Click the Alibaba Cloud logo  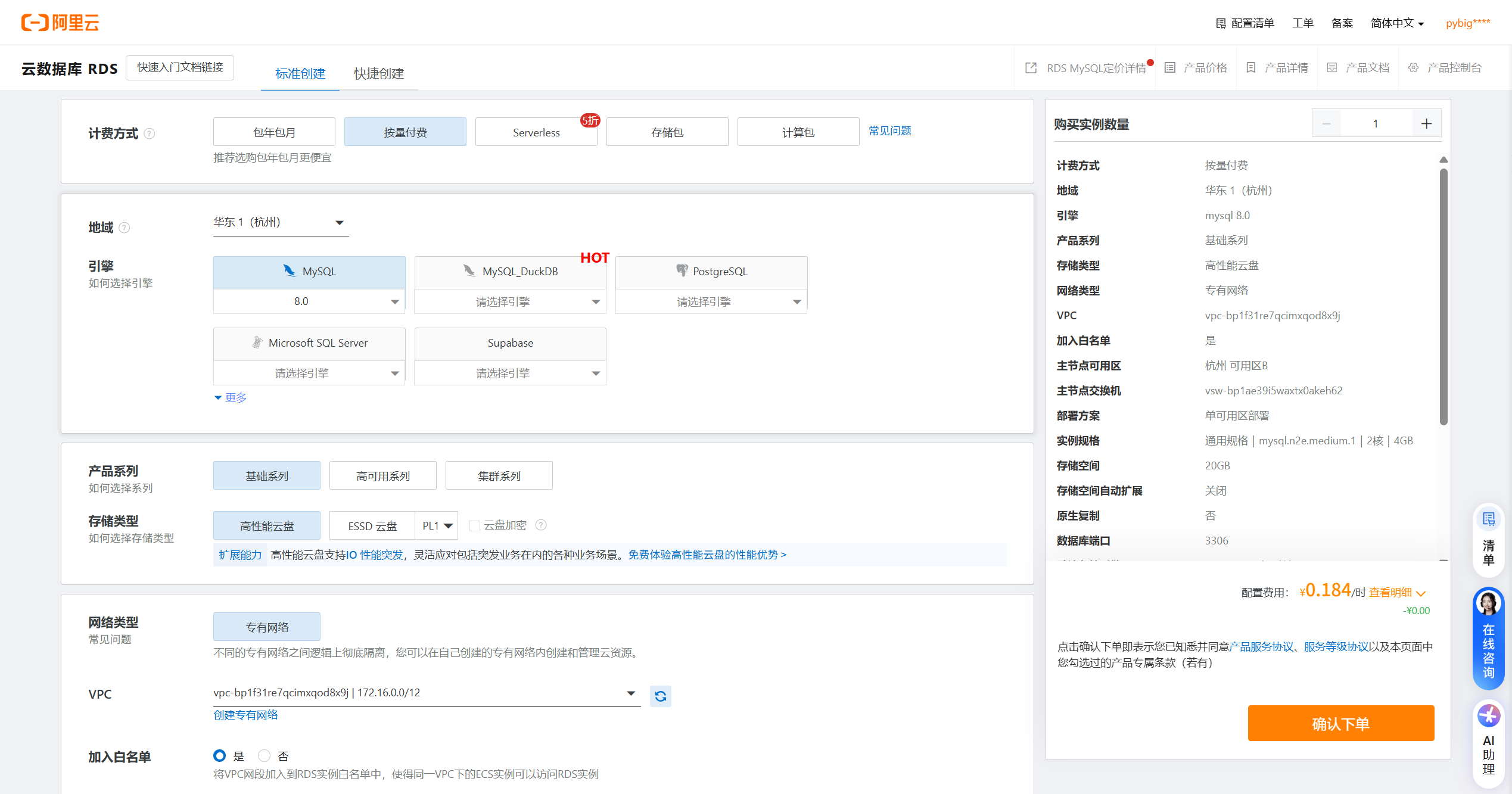point(60,23)
